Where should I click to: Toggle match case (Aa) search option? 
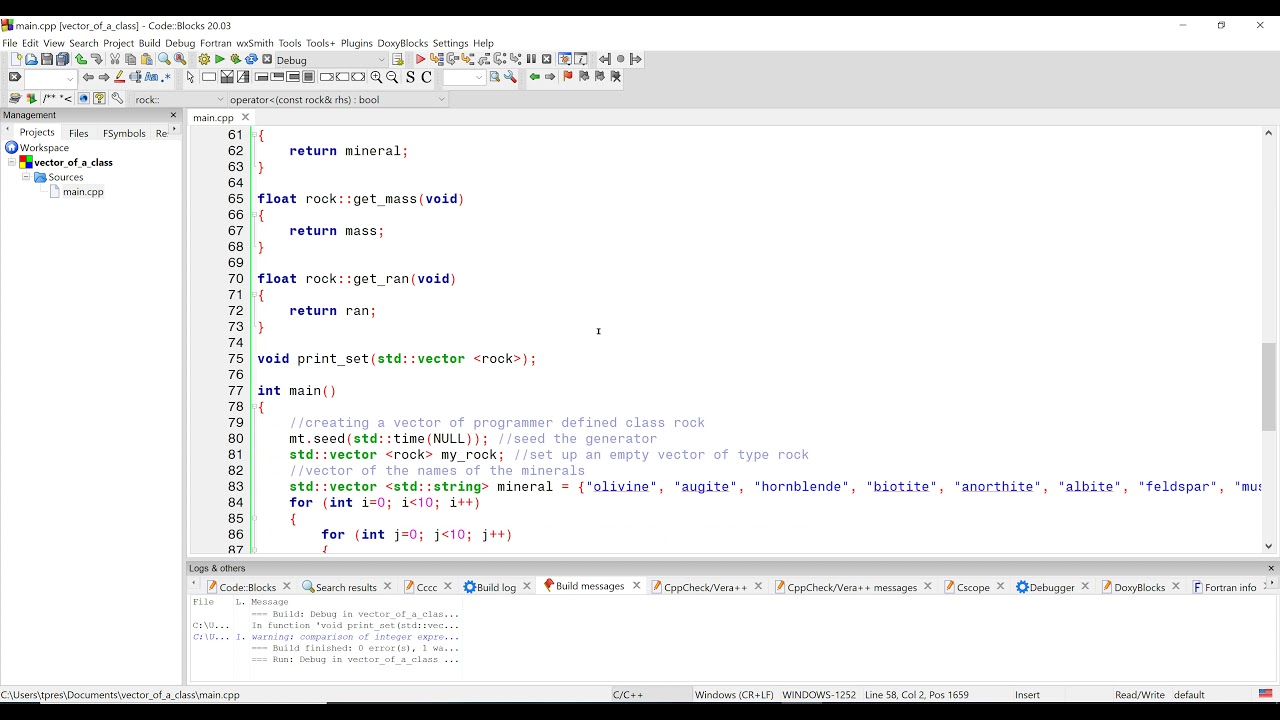tap(151, 77)
